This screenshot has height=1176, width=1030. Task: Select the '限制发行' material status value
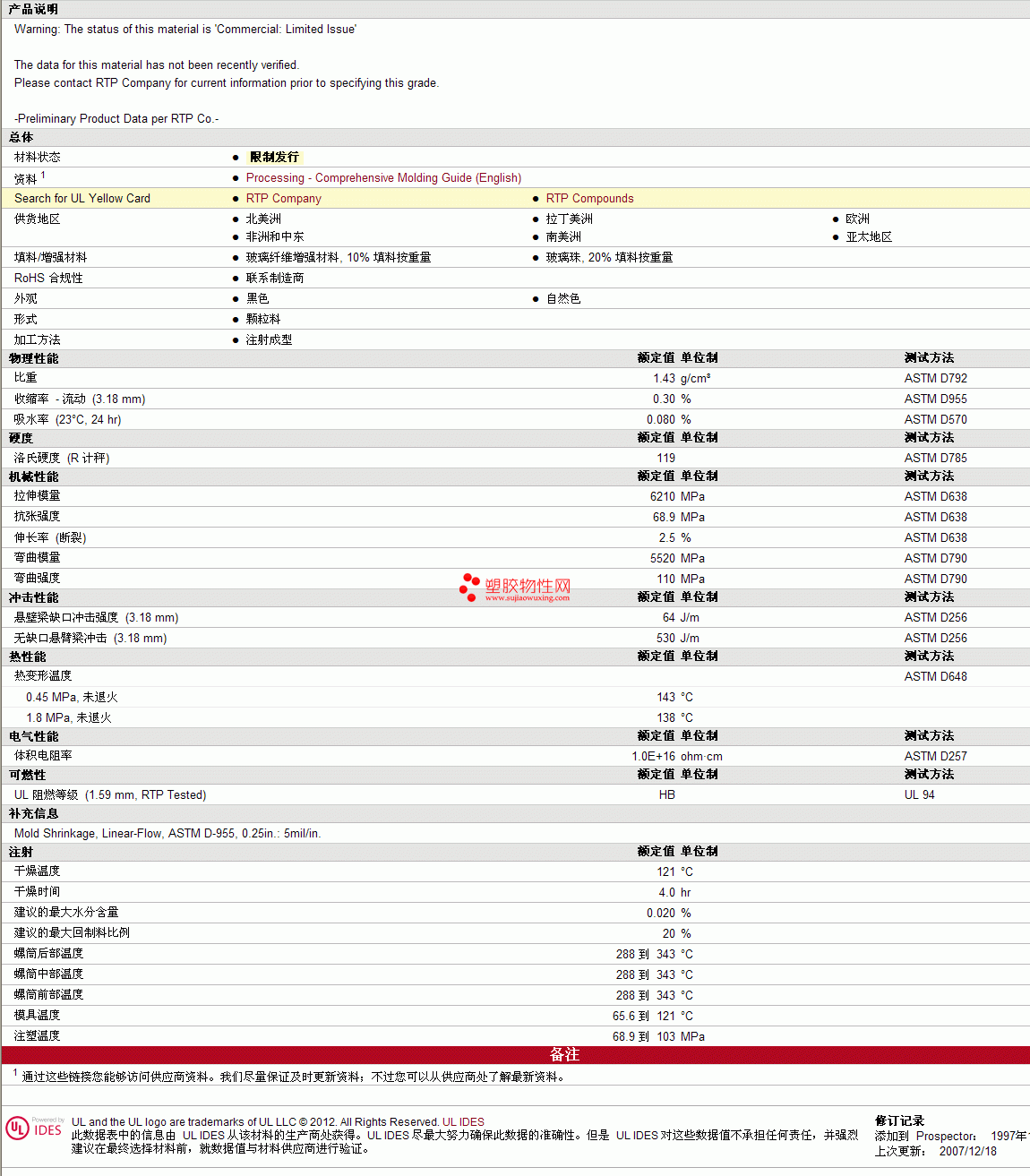(x=275, y=157)
